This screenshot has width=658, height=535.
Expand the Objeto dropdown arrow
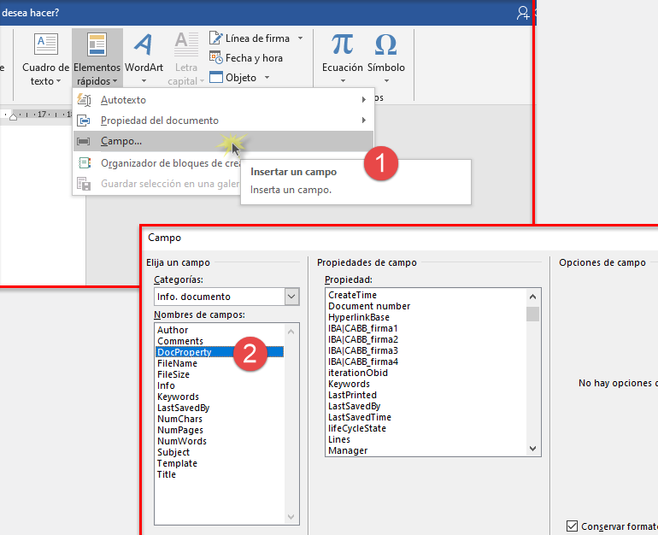click(267, 78)
